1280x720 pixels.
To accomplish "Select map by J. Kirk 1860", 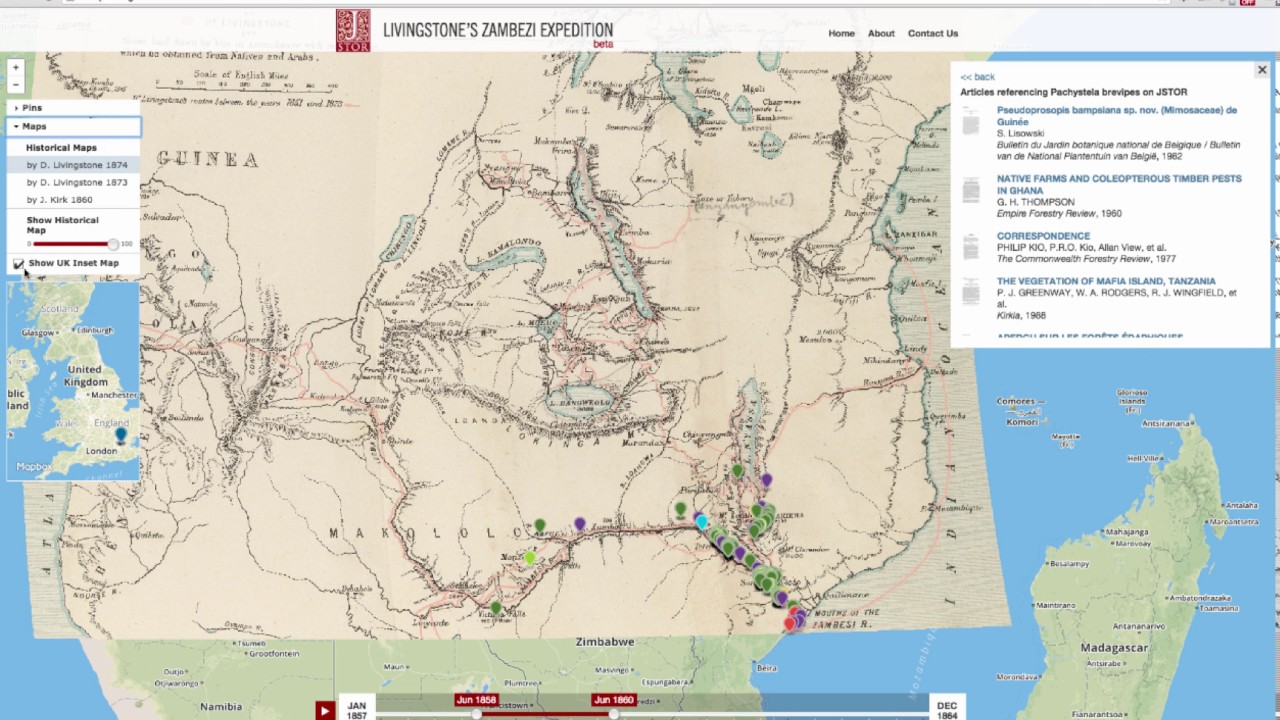I will point(60,199).
